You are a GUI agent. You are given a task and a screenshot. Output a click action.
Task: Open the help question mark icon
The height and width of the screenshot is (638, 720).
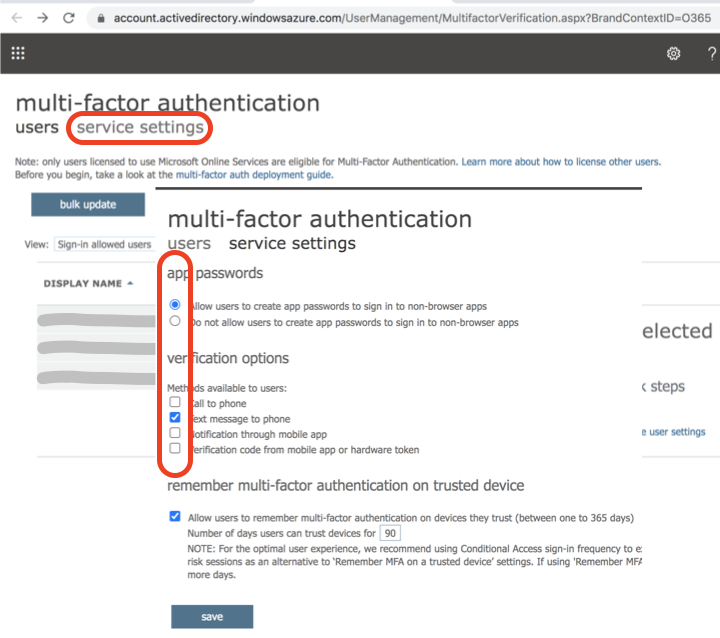pos(712,54)
